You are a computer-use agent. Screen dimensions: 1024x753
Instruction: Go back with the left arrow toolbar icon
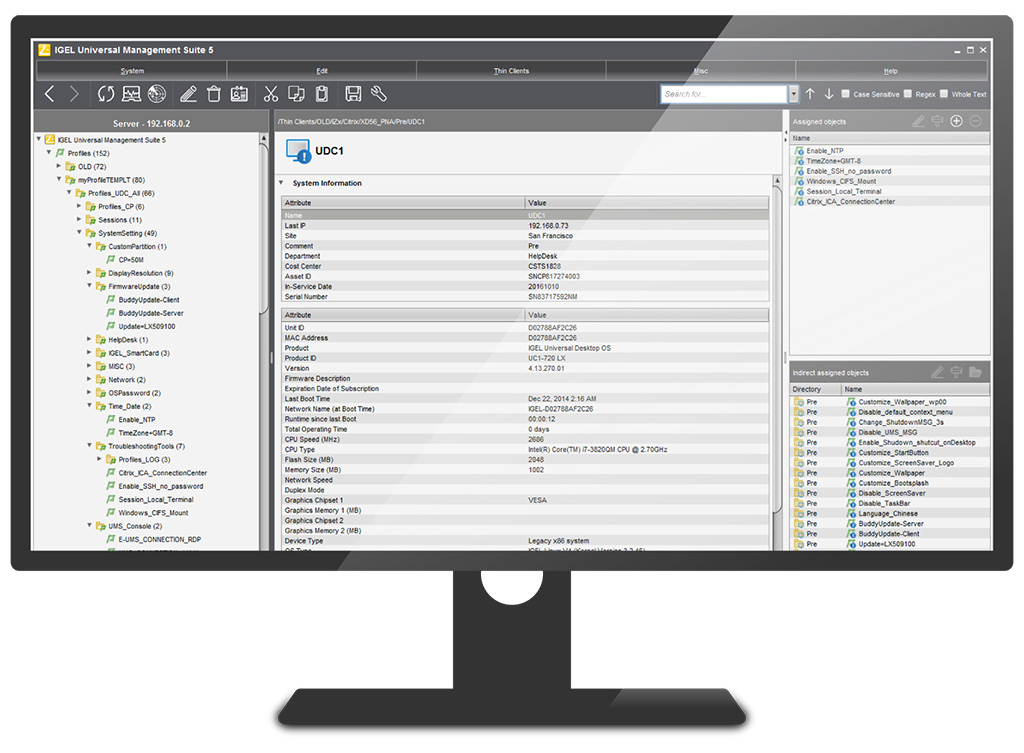coord(50,94)
